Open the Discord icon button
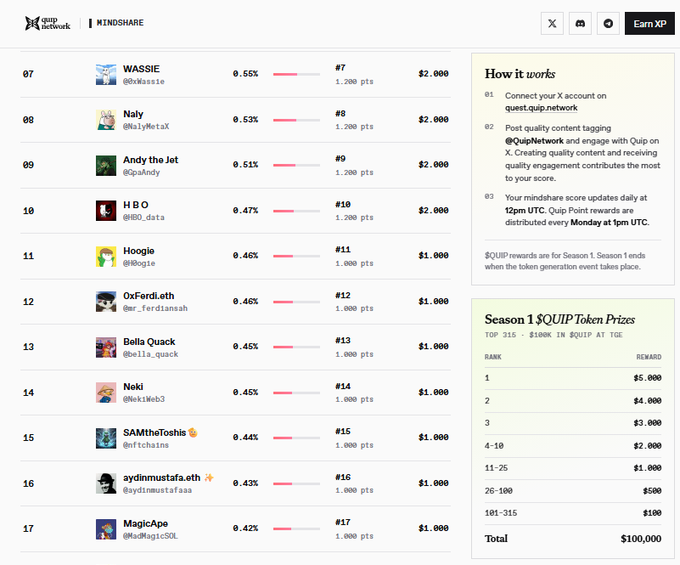Viewport: 680px width, 565px height. tap(580, 23)
